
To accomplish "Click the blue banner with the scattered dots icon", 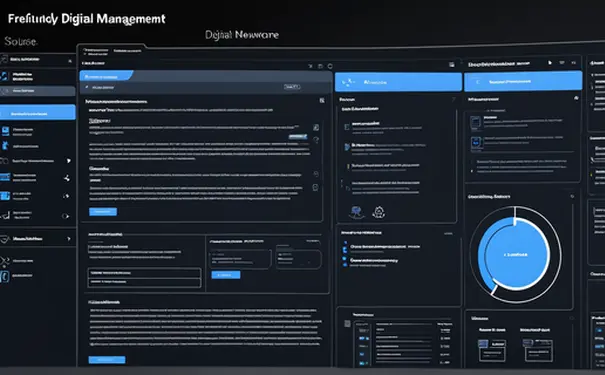I will 398,82.
